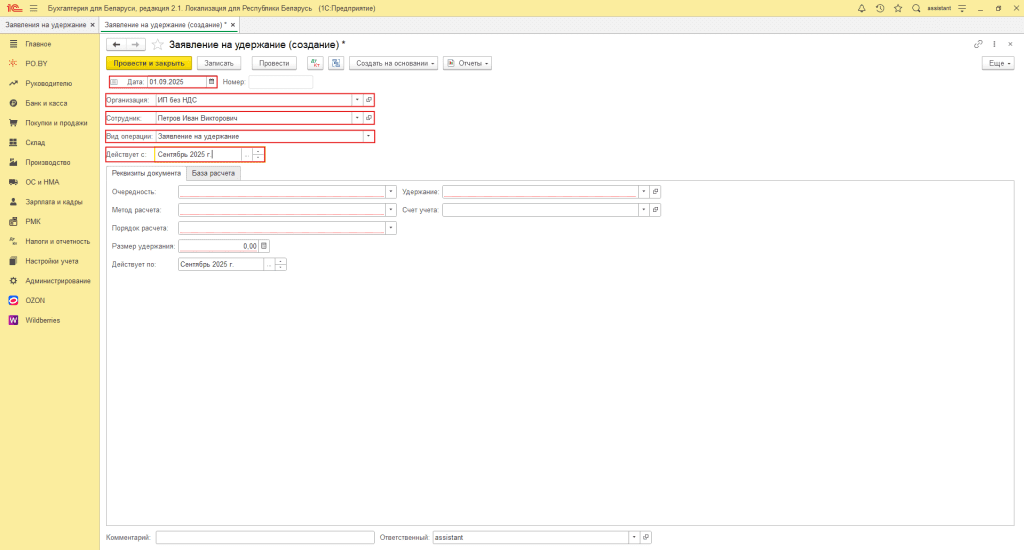Click the Записать button
1024x550 pixels.
tap(219, 63)
